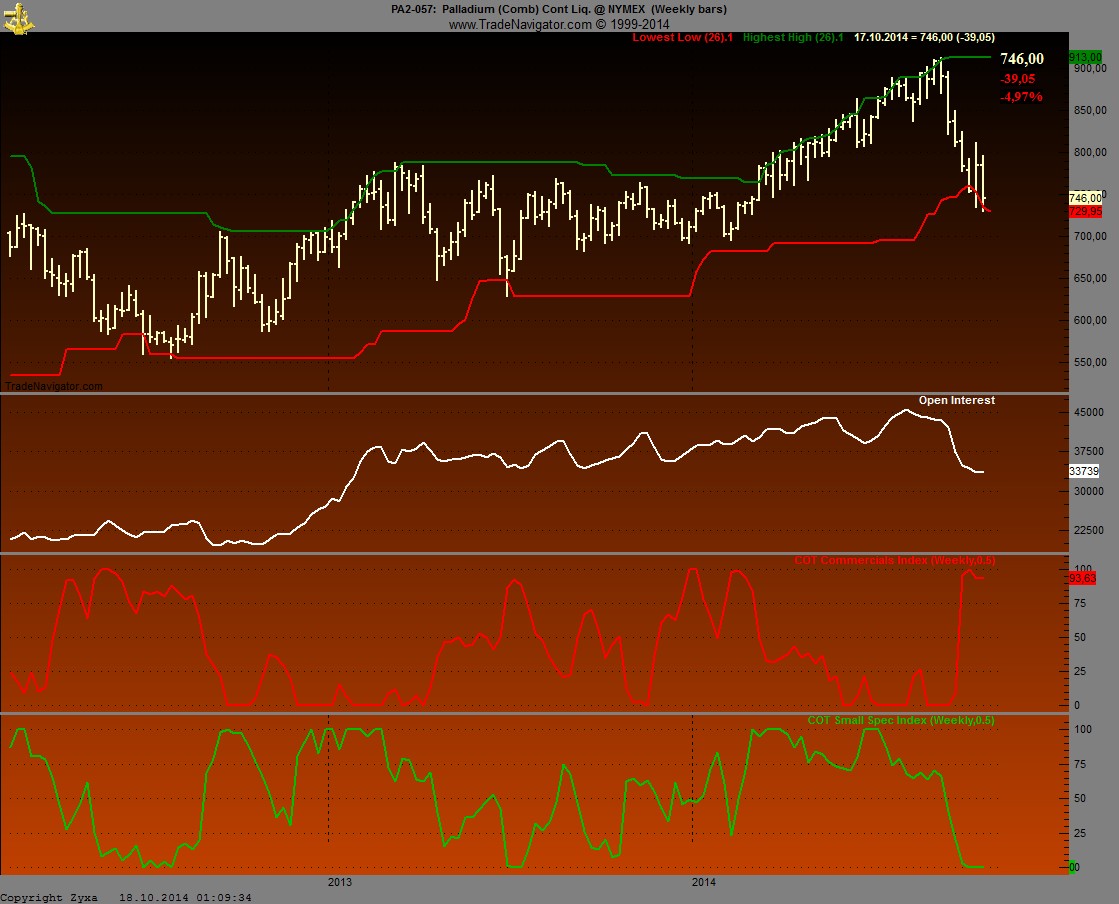Click the 2014 time axis label
Viewport: 1119px width, 904px height.
point(704,882)
